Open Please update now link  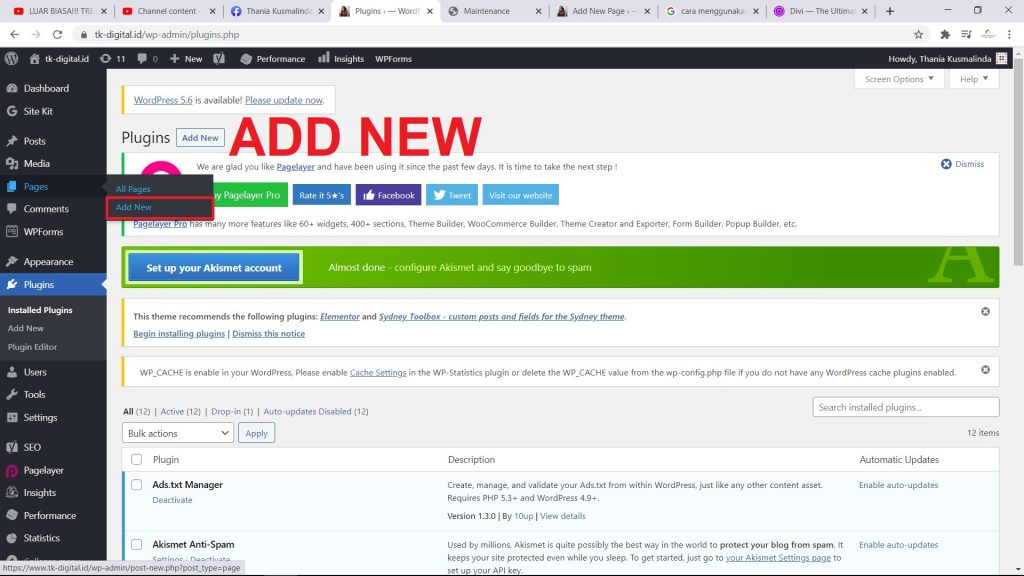tap(284, 100)
